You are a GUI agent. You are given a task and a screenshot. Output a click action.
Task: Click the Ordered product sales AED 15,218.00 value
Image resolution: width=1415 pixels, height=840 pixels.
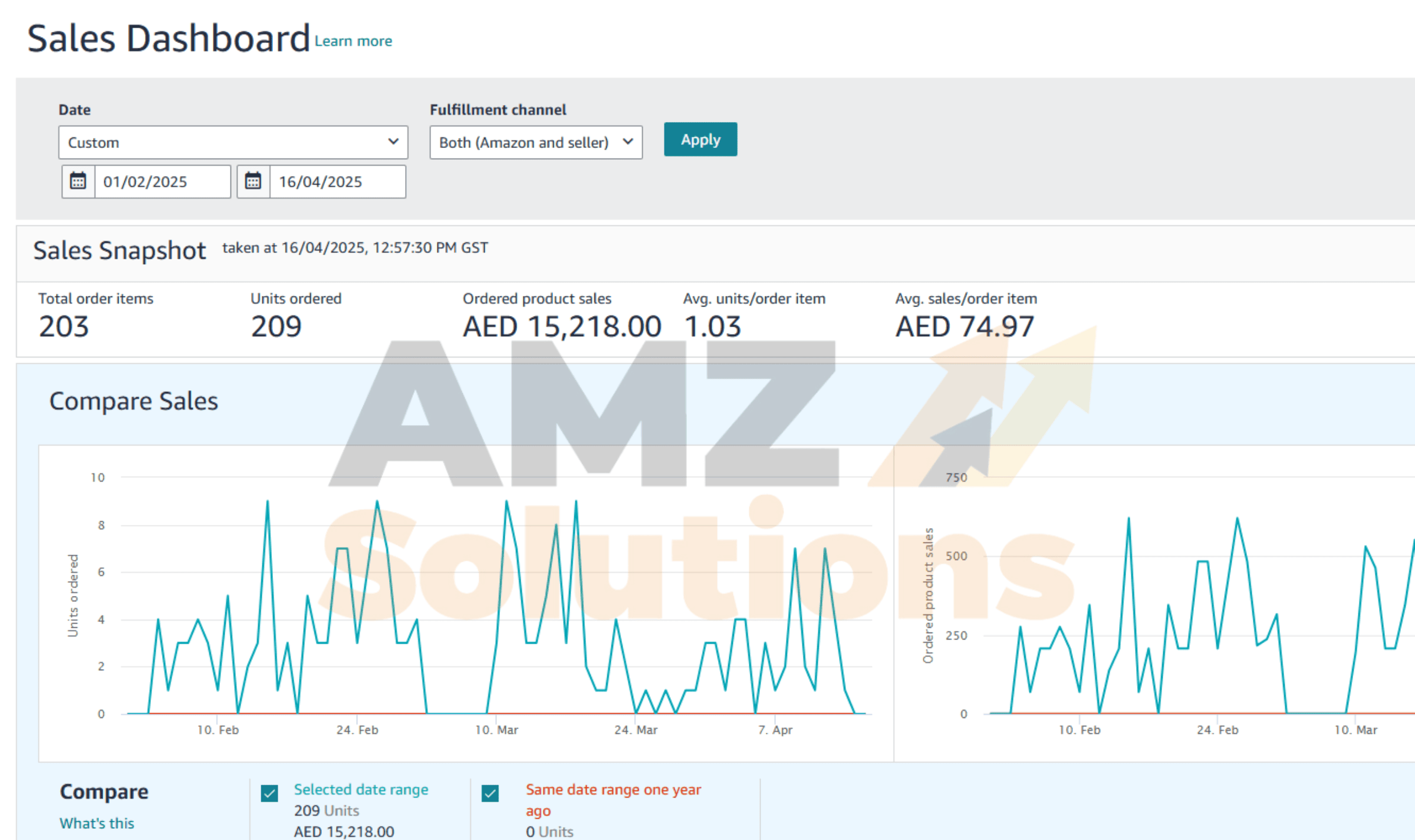click(561, 327)
